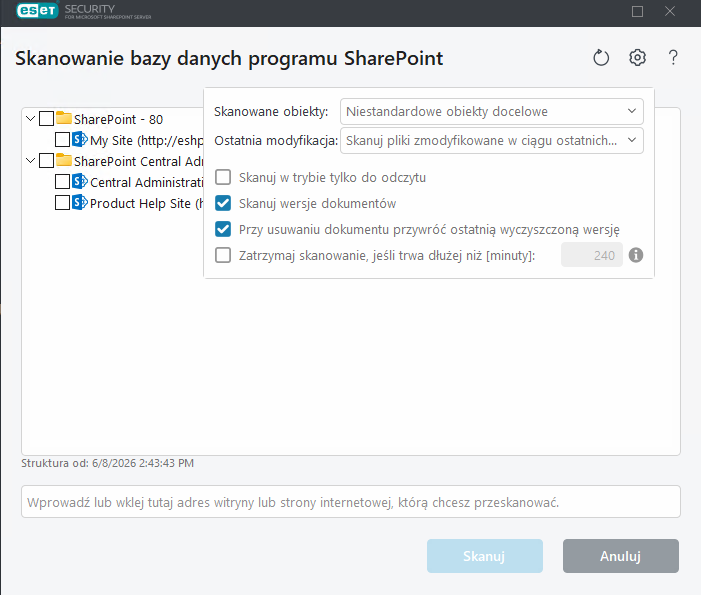Viewport: 701px width, 595px height.
Task: Check the SharePoint Central Administration folder checkbox
Action: pyautogui.click(x=46, y=160)
